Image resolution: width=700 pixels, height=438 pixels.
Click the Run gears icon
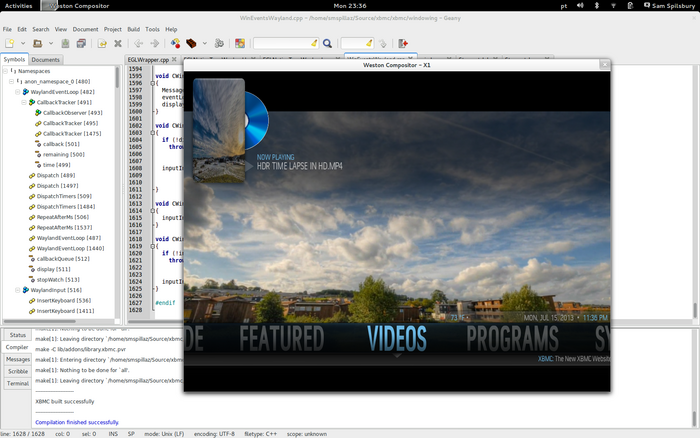[217, 44]
